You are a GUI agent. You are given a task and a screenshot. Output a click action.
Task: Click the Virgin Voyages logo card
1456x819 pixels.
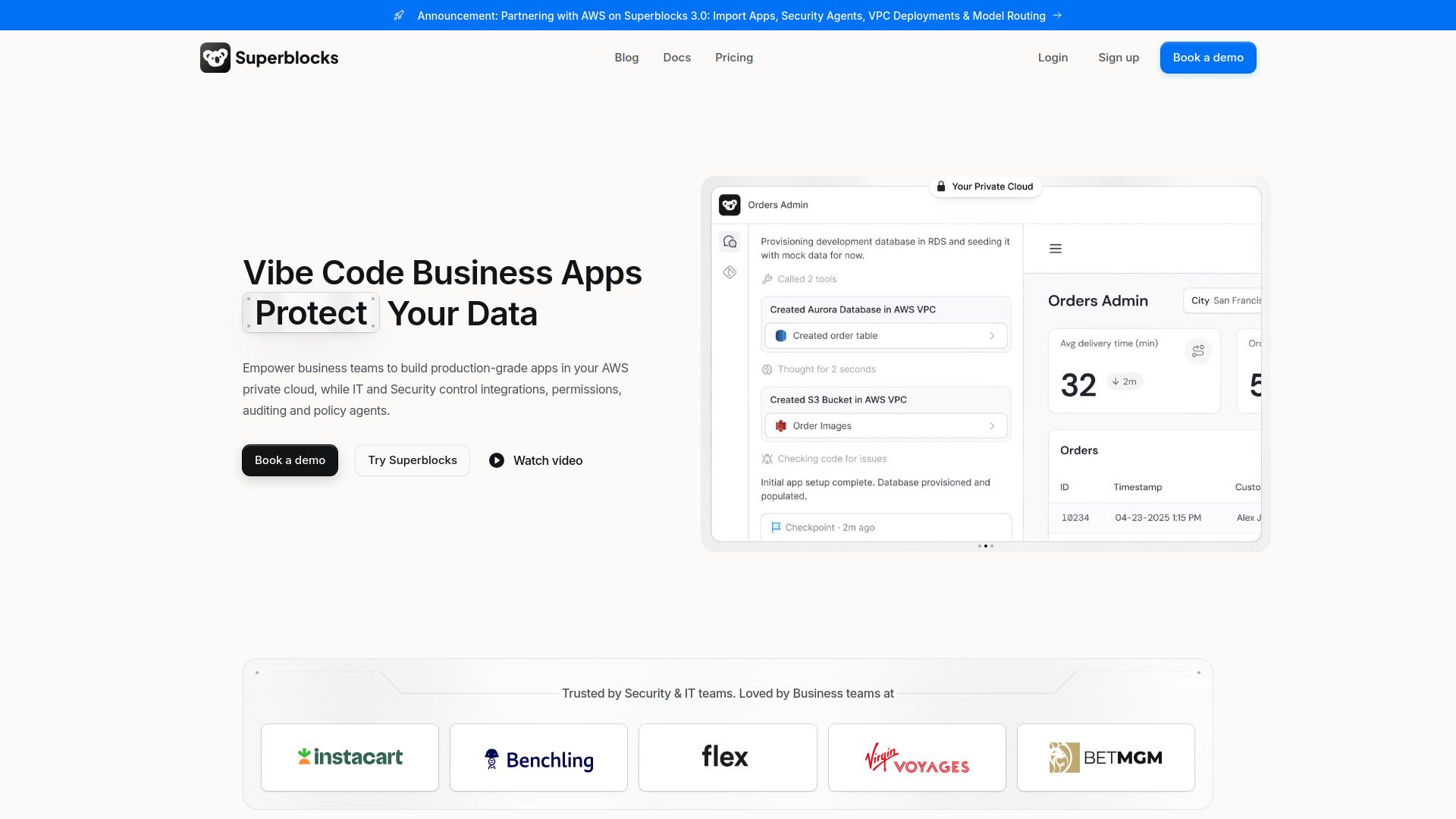[x=917, y=758]
